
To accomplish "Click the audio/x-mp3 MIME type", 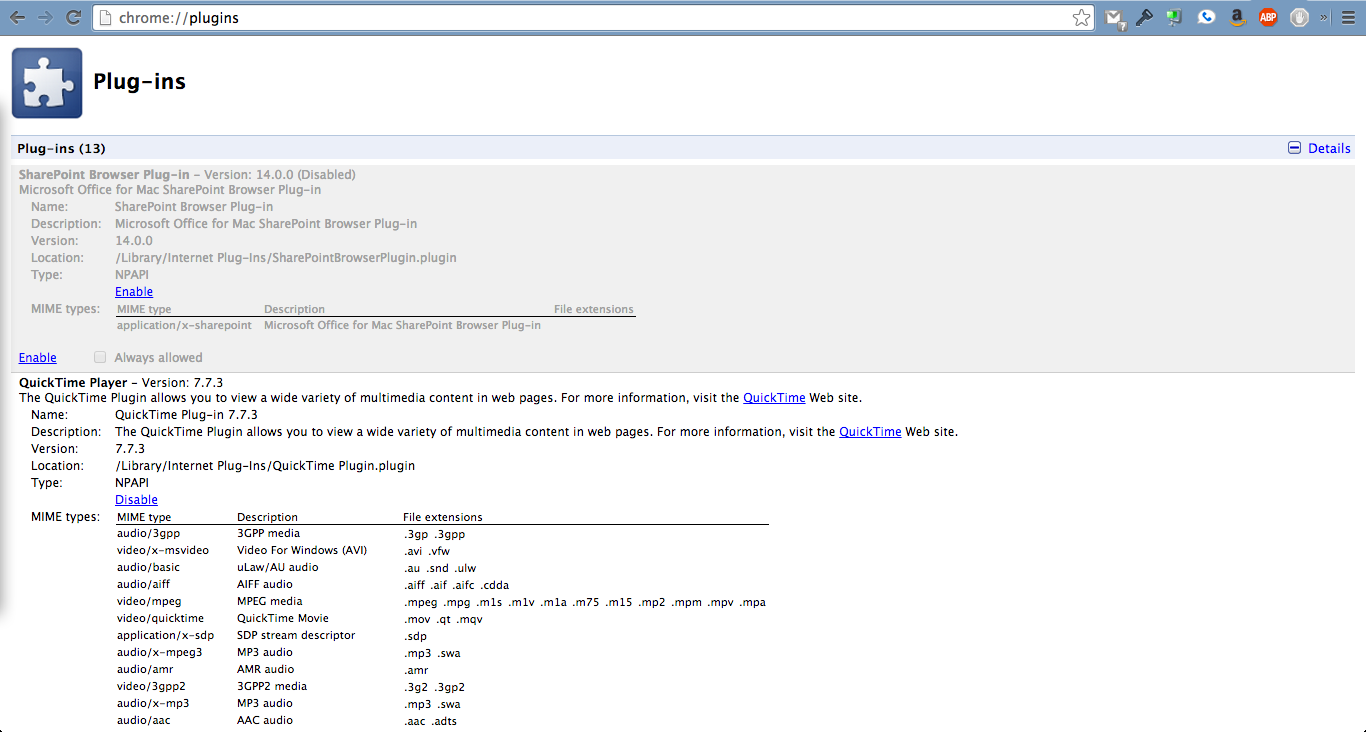I will [x=153, y=704].
